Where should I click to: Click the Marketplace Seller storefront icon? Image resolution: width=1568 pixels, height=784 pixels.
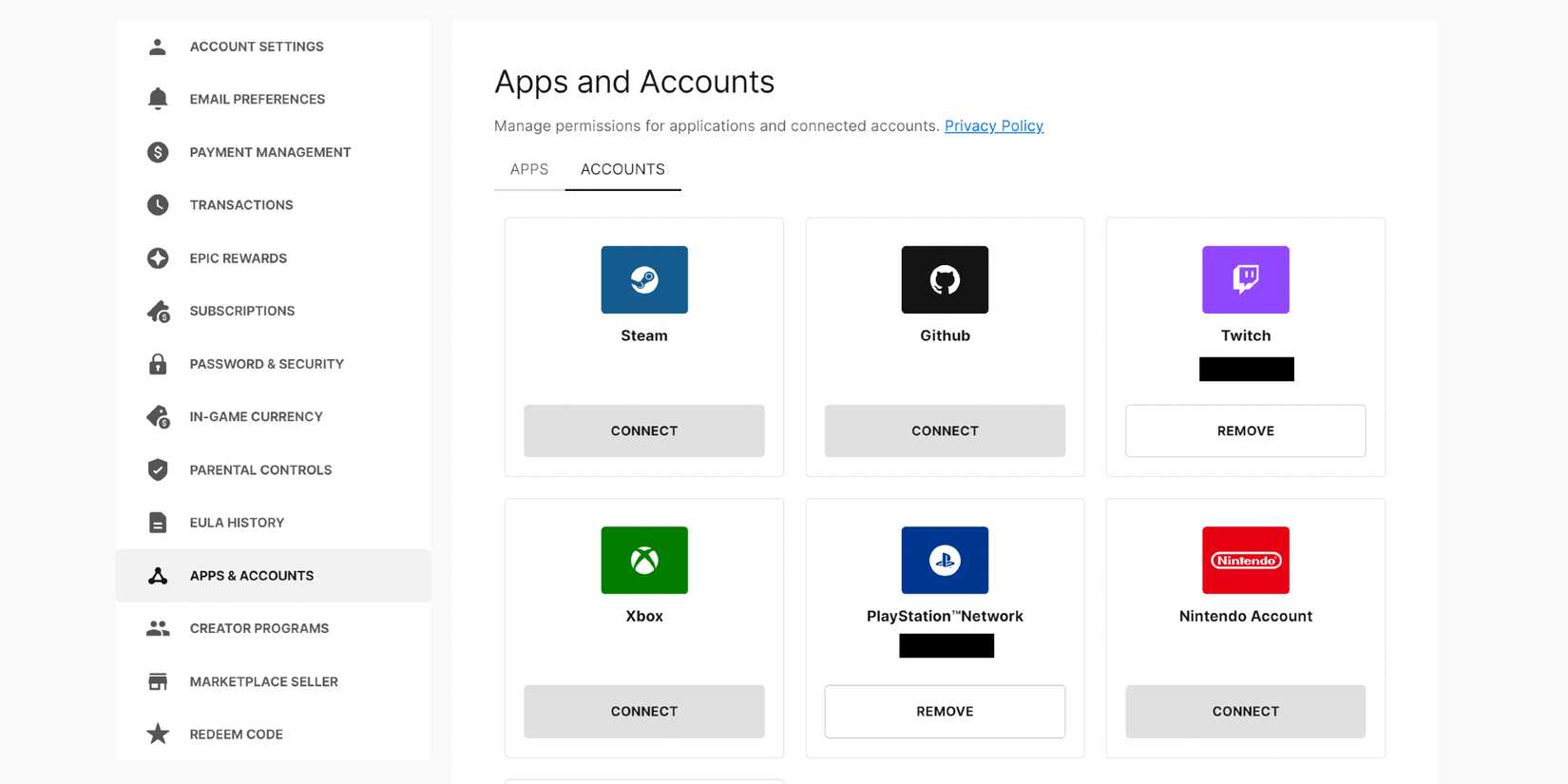point(158,681)
